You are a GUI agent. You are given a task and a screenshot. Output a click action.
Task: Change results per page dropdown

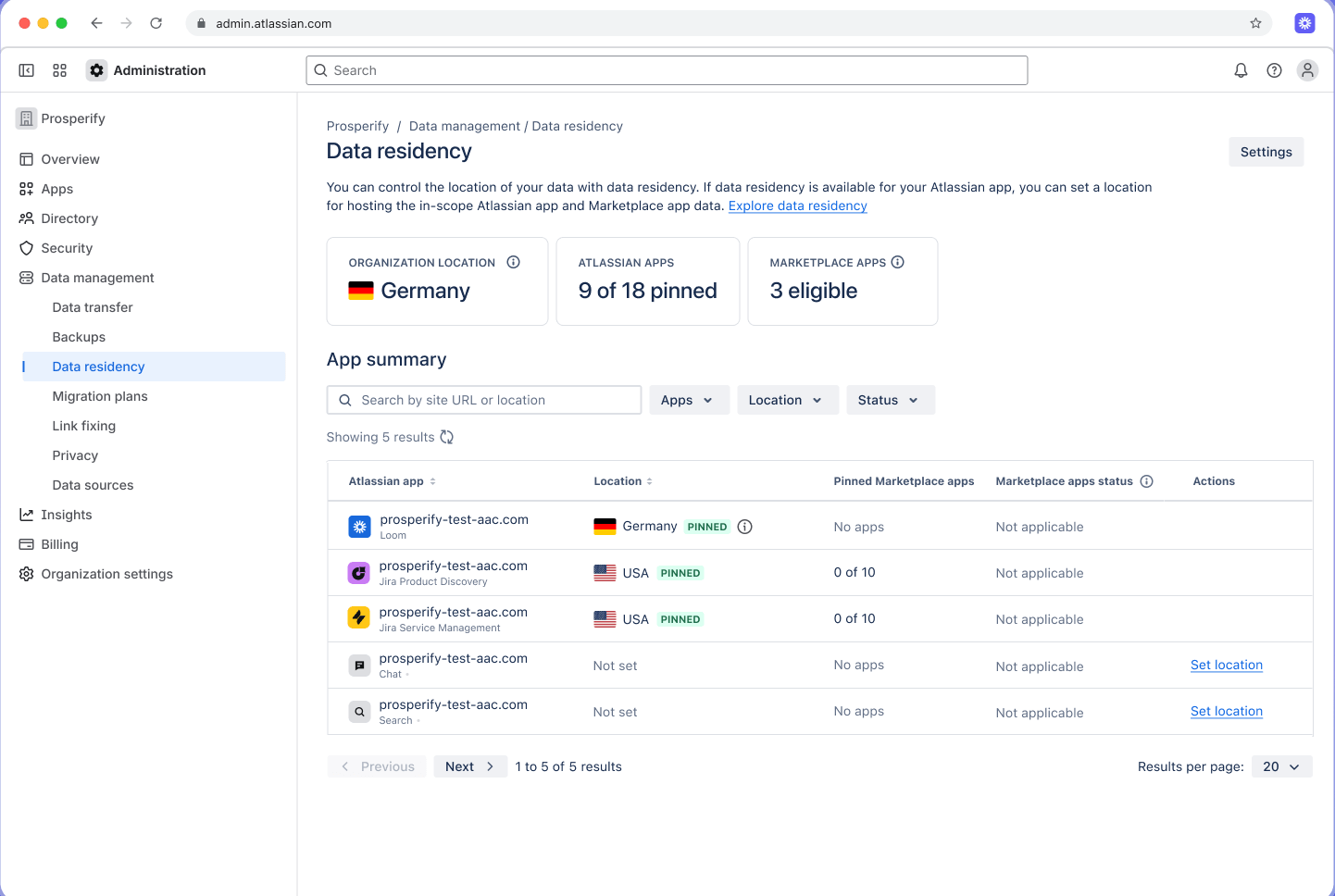point(1281,766)
